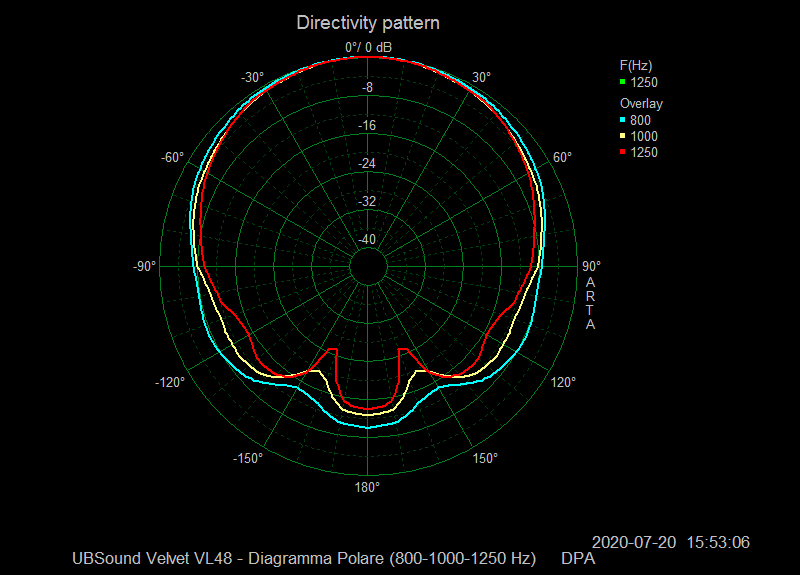
Task: Click the '120°' angle label
Action: (563, 382)
